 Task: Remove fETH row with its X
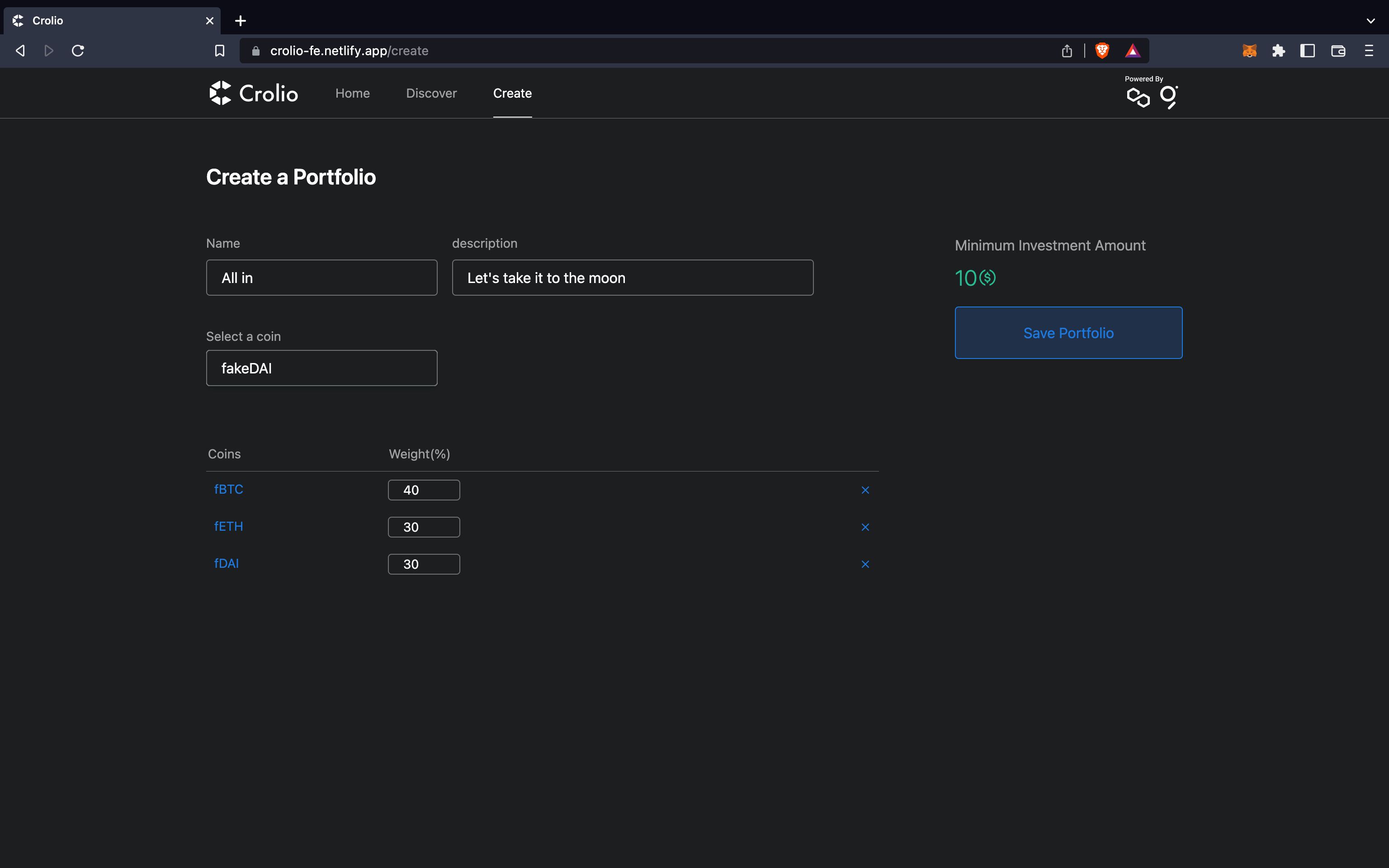865,527
